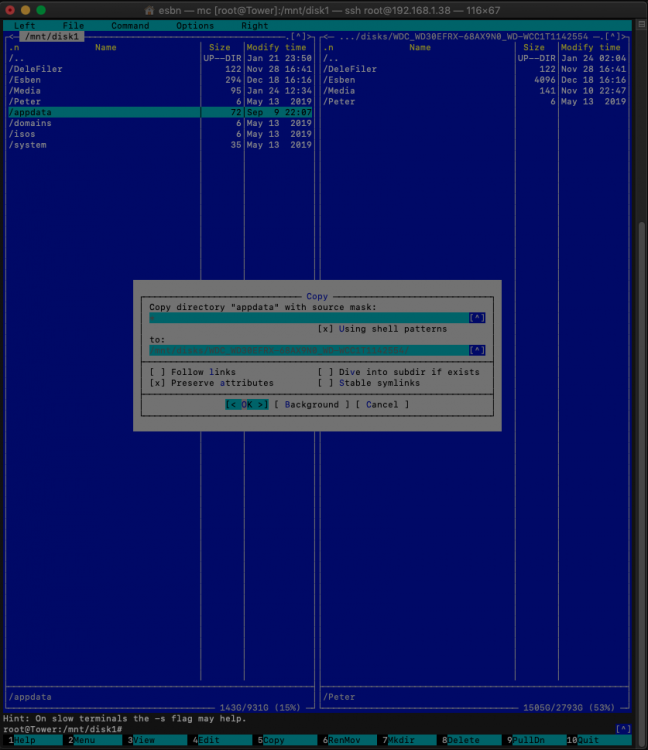The image size is (648, 750).
Task: Confirm copy with the OK button
Action: pyautogui.click(x=247, y=405)
